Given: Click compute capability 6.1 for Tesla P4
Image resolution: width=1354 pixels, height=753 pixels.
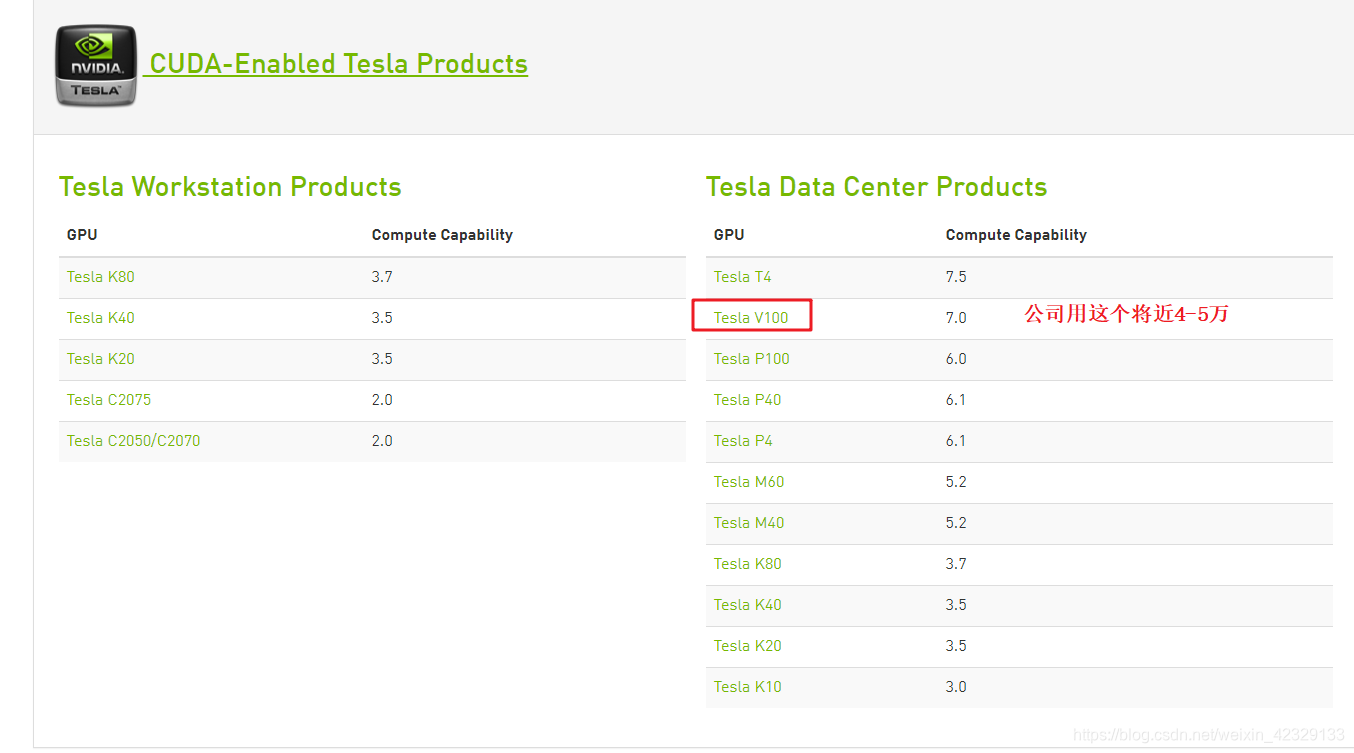Looking at the screenshot, I should tap(956, 441).
